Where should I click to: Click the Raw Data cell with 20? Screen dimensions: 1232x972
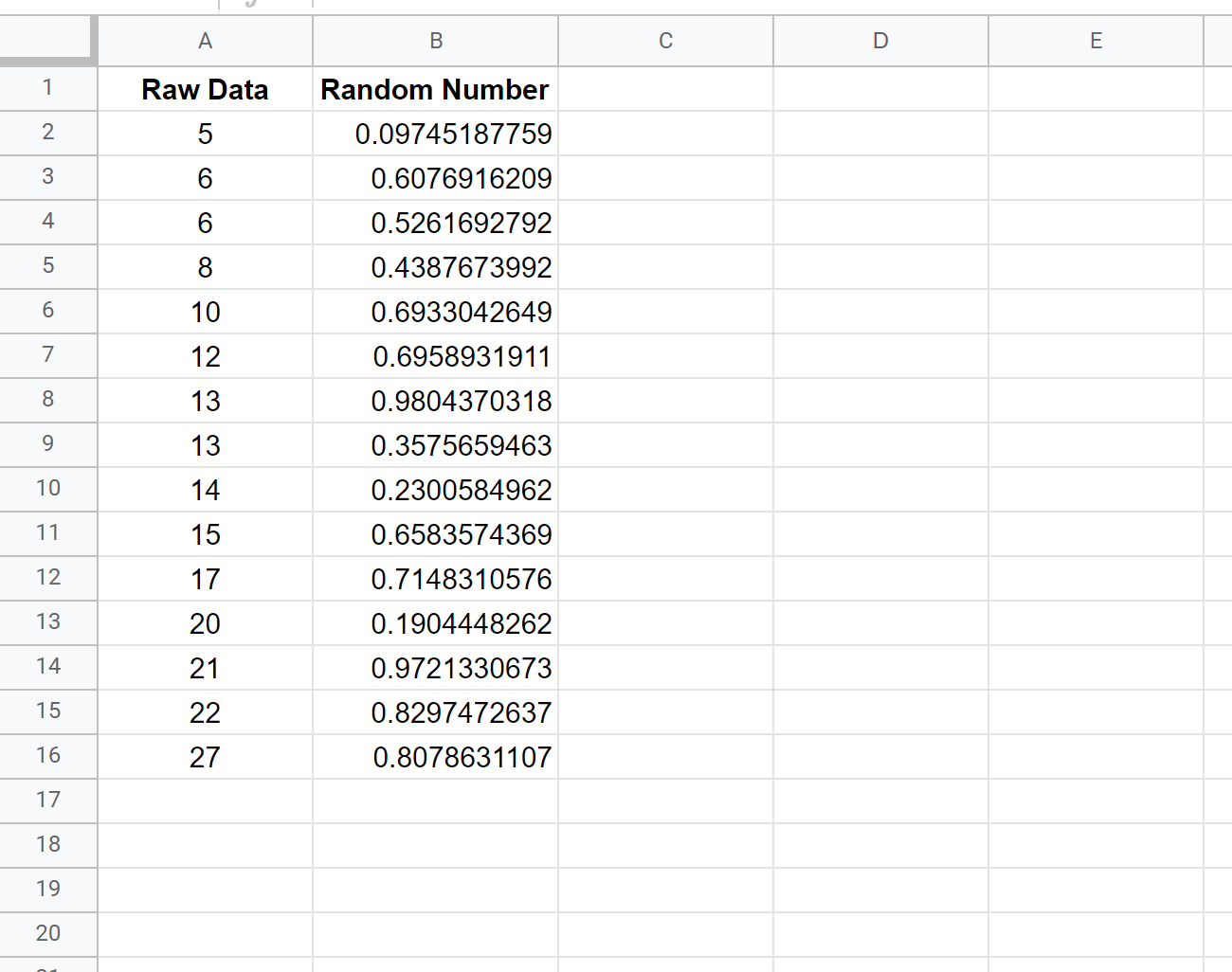pos(205,624)
